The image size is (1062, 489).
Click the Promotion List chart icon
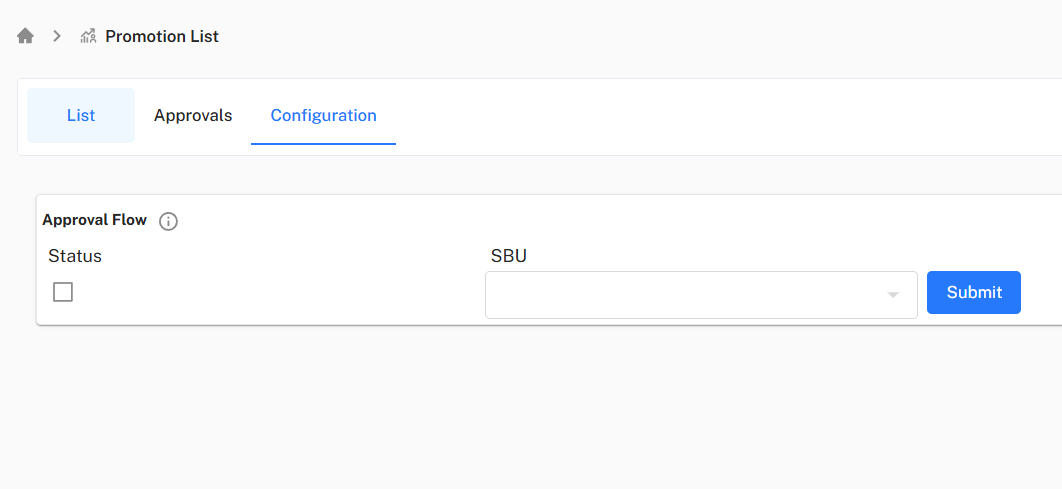[x=88, y=36]
